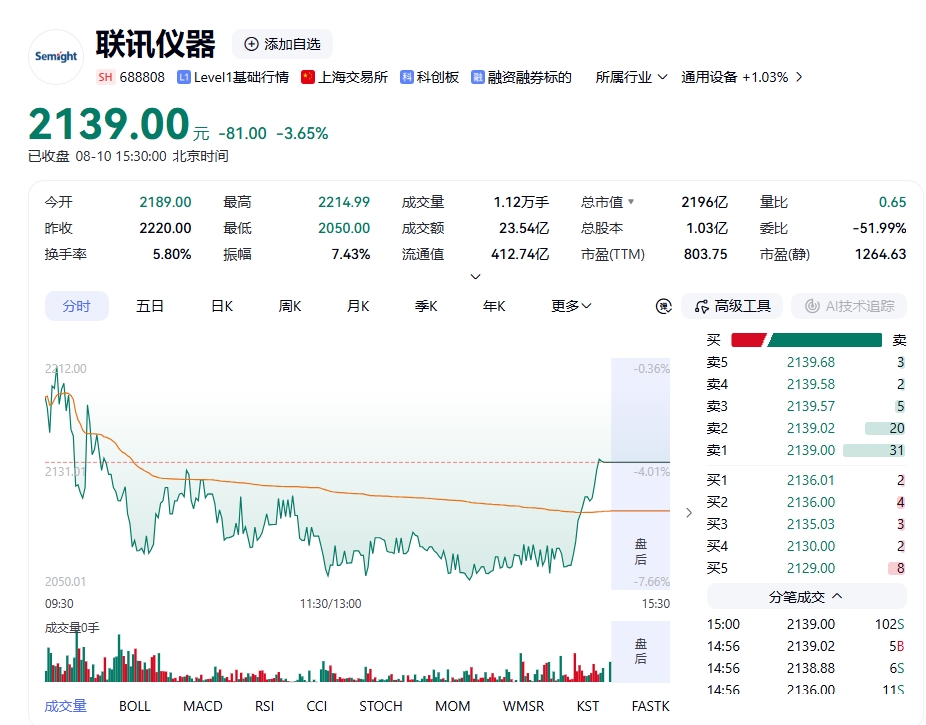
Task: Expand more quote details chevron below stats
Action: click(475, 276)
